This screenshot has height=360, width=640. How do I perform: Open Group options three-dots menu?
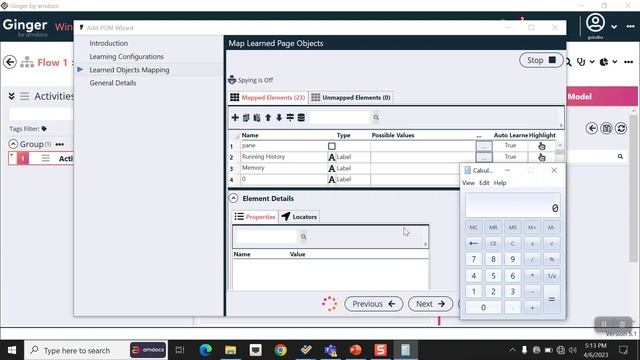point(60,144)
